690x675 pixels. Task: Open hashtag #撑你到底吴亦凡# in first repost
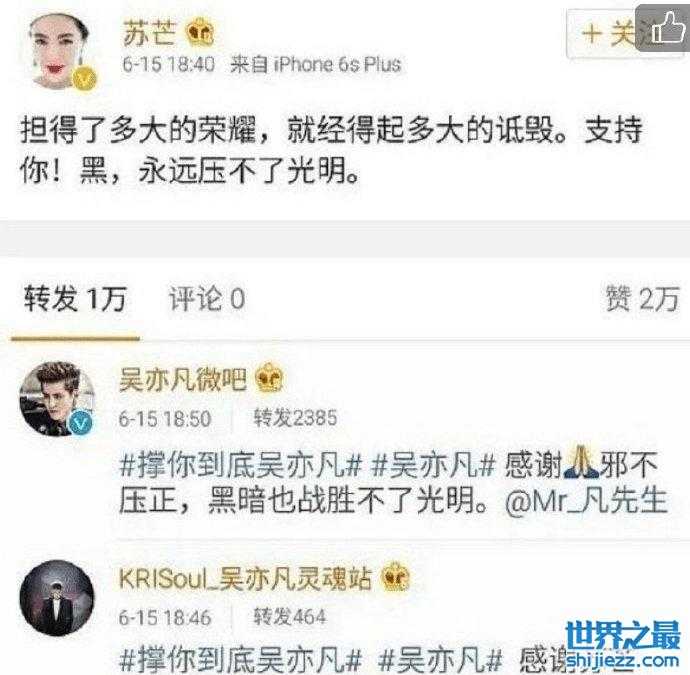coord(240,464)
